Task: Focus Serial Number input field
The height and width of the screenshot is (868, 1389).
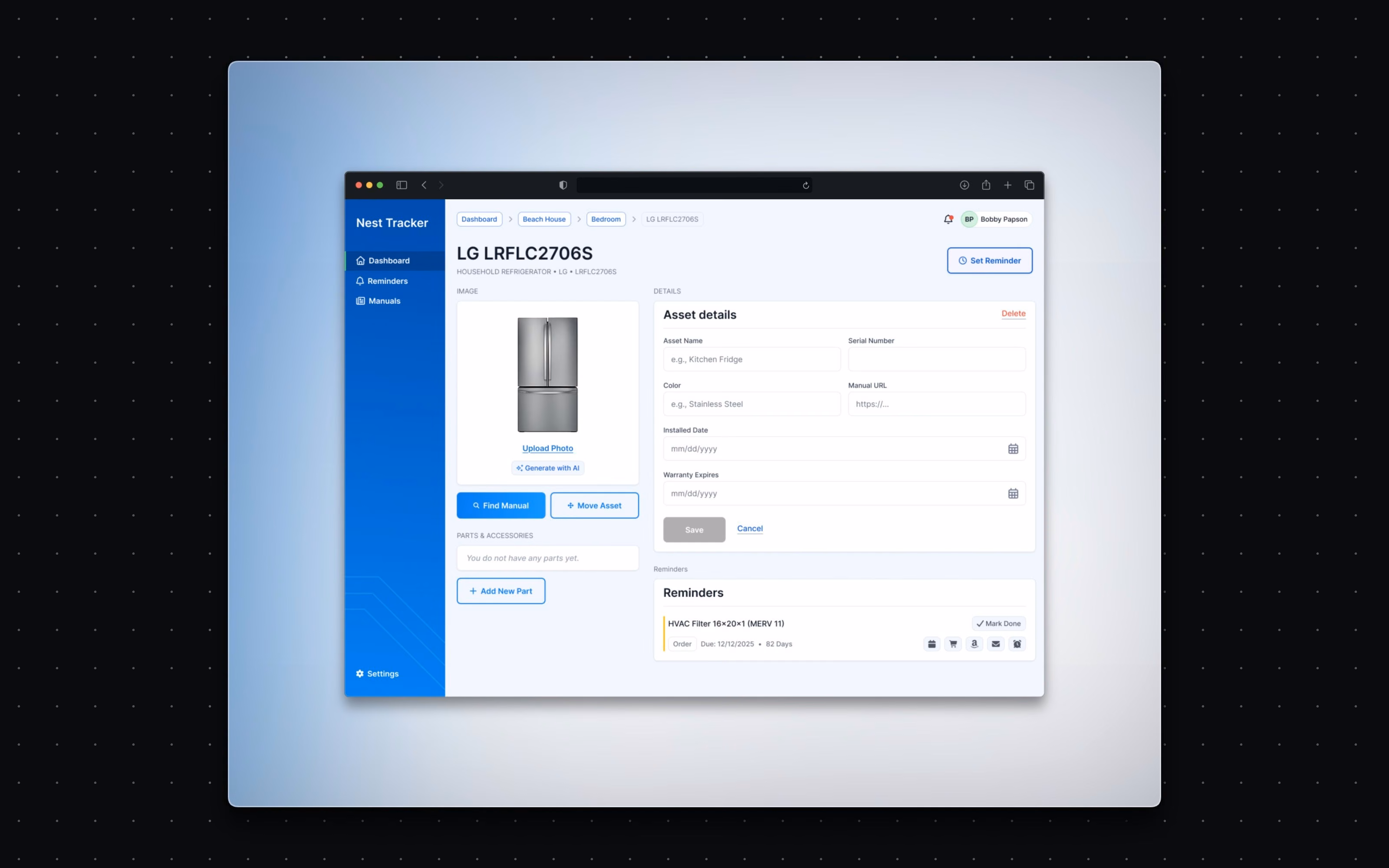Action: tap(937, 359)
